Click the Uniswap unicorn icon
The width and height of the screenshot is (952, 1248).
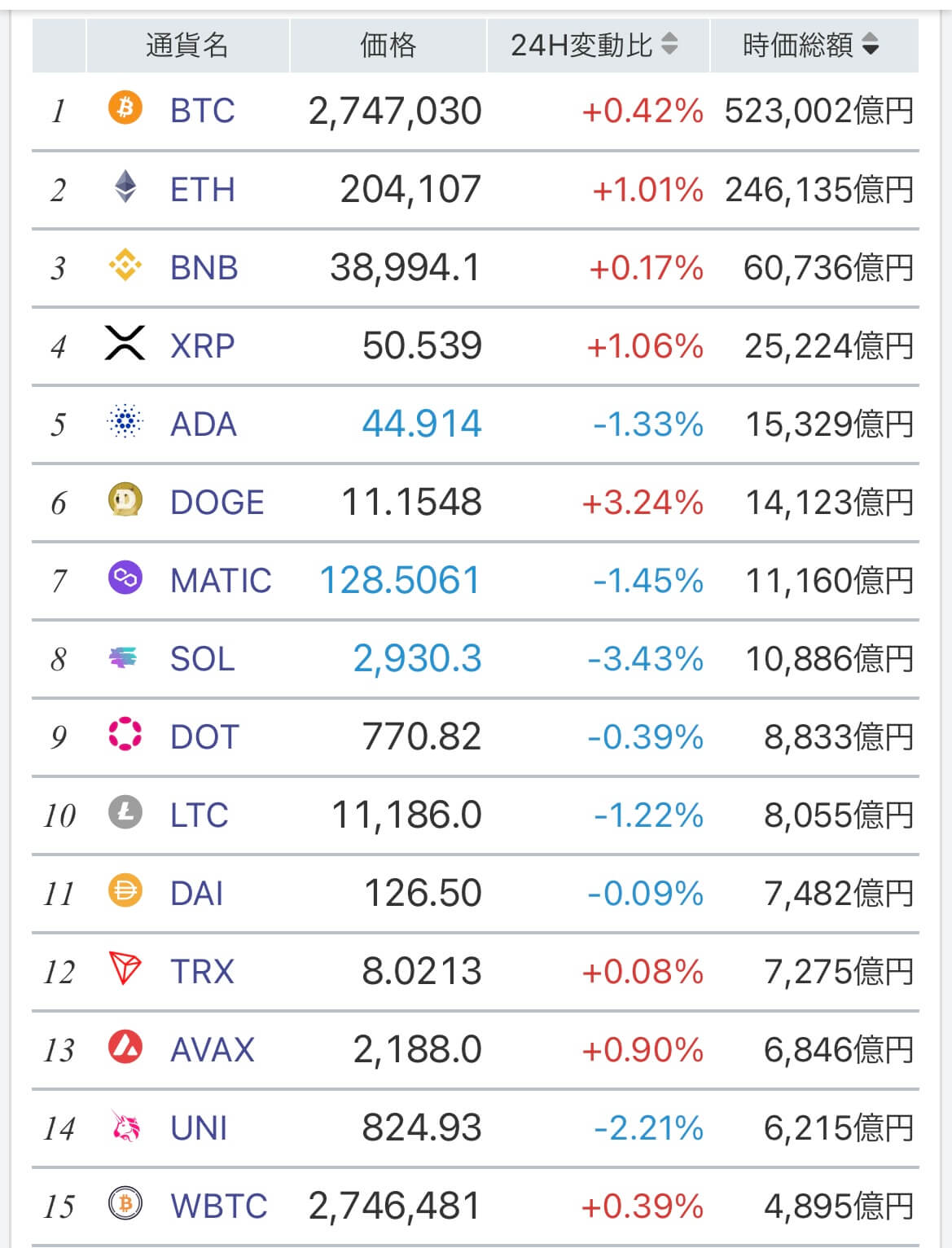(x=125, y=1126)
